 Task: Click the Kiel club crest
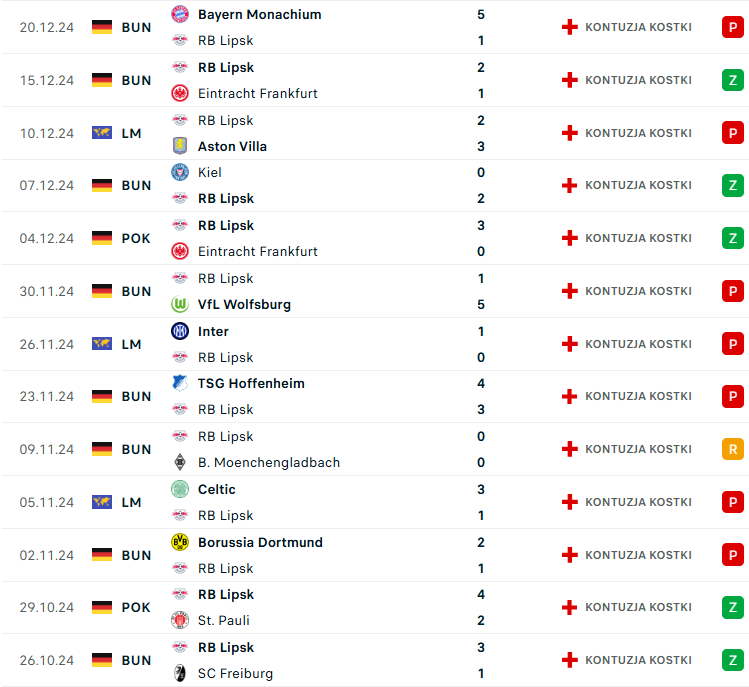coord(180,172)
